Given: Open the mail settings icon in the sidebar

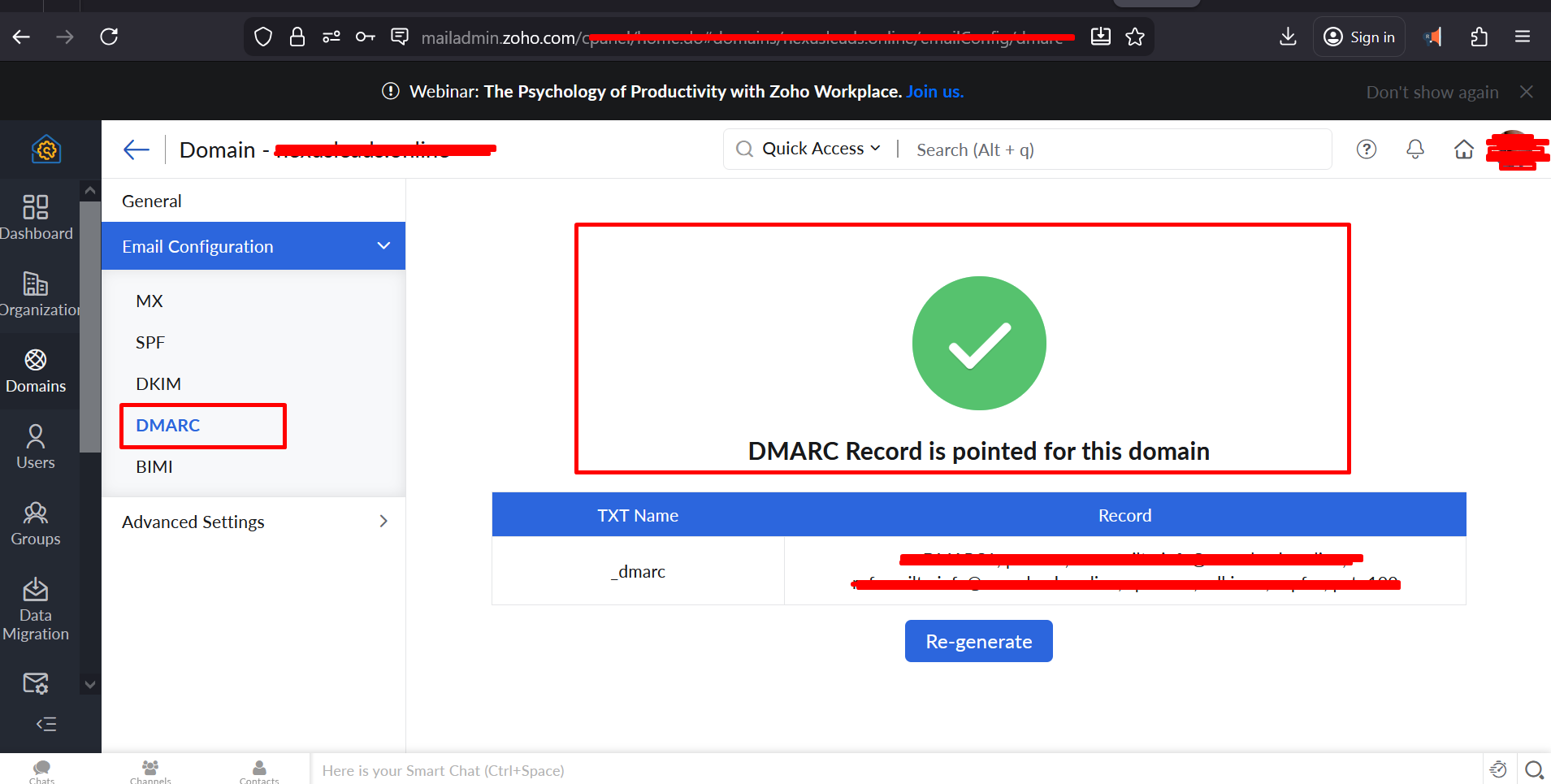Looking at the screenshot, I should pos(36,682).
